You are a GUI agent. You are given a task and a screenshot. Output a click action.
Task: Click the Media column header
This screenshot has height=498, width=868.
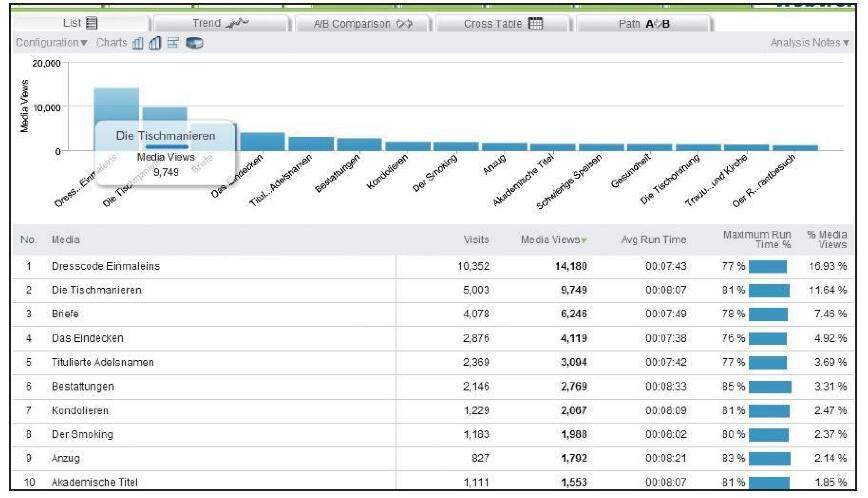66,240
